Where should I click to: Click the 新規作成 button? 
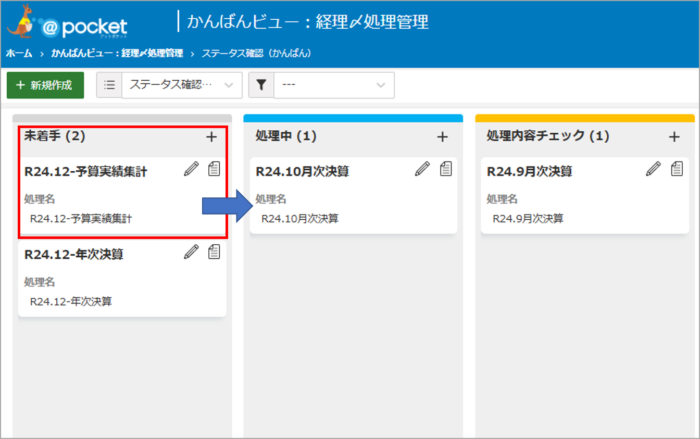tap(45, 85)
